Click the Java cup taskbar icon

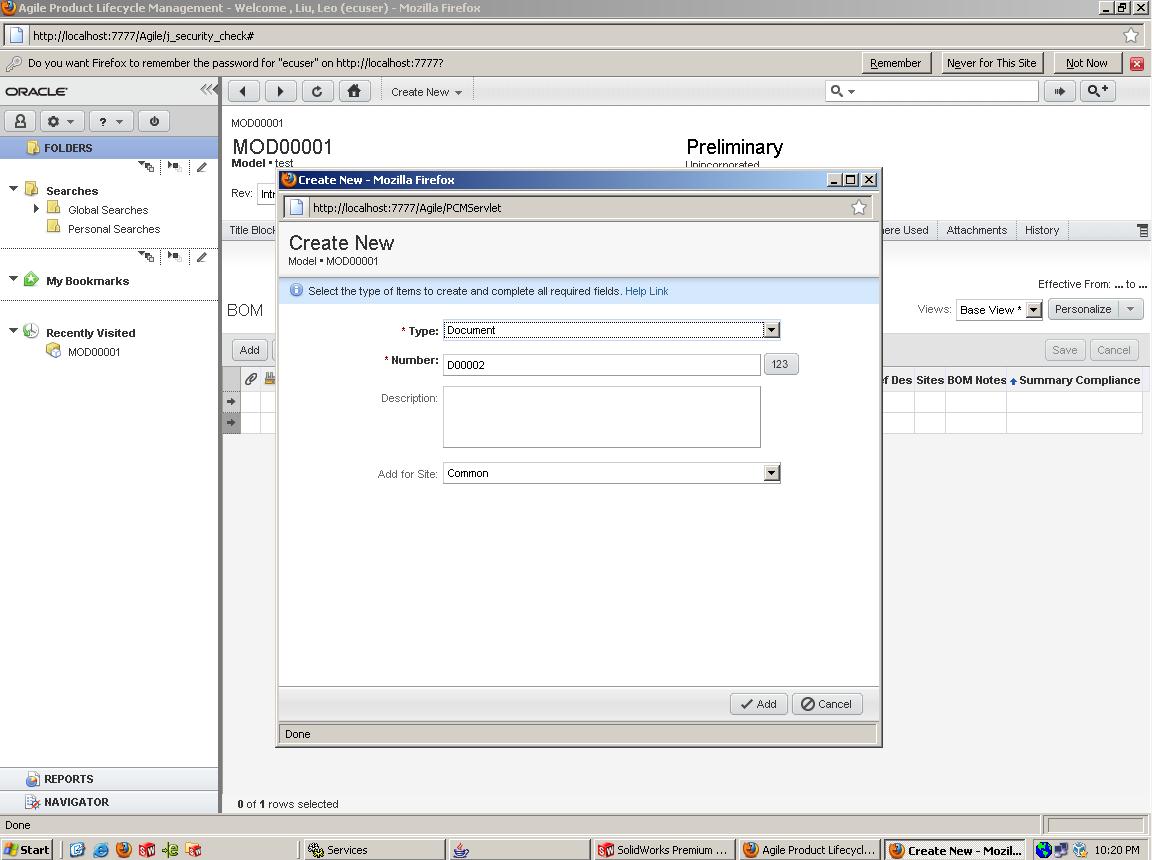click(461, 850)
